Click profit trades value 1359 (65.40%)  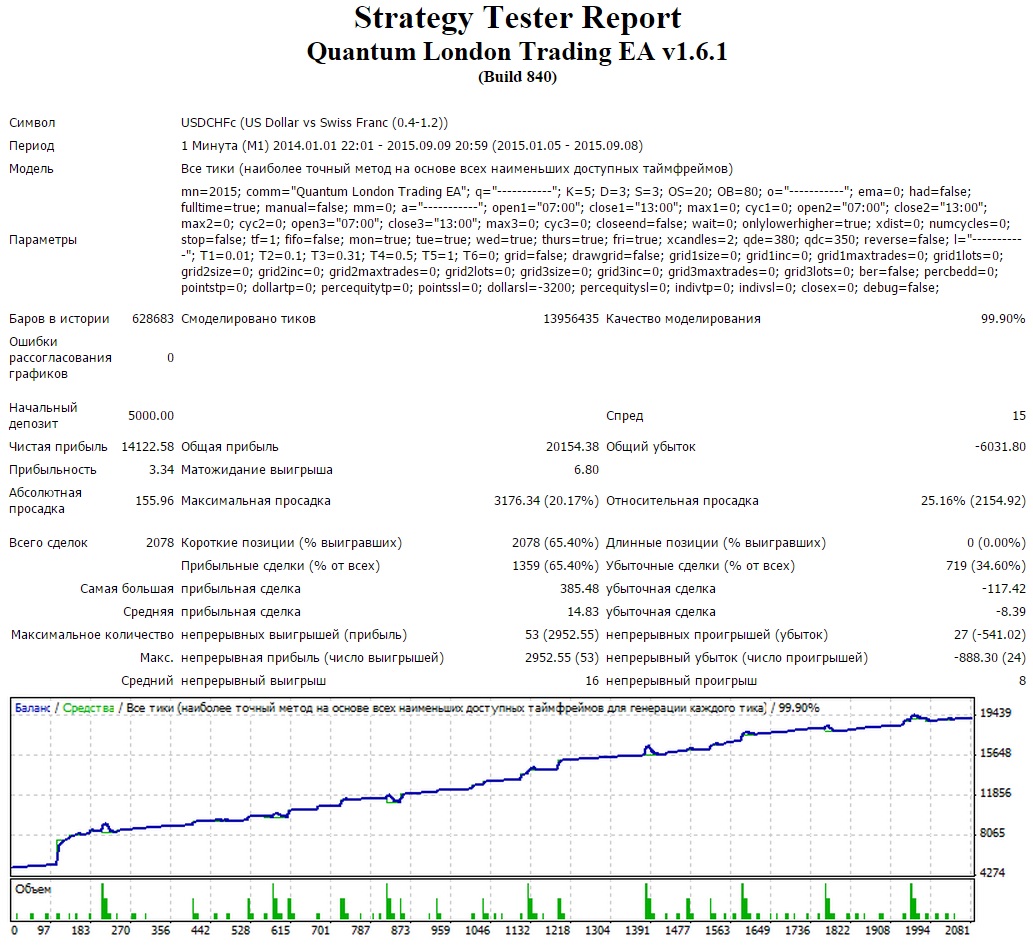tap(555, 566)
